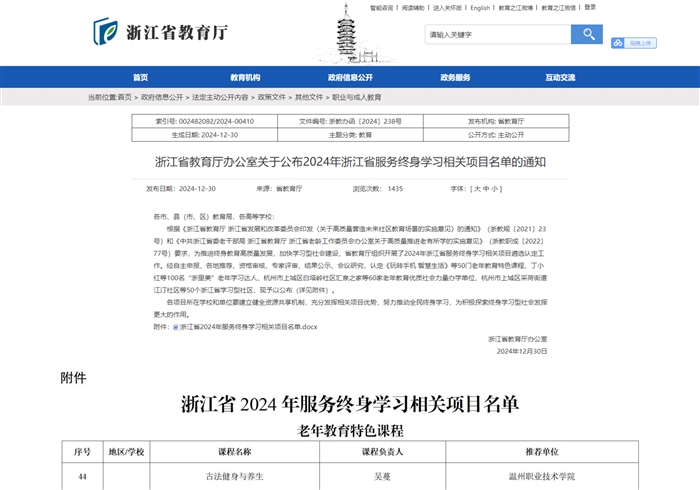
Task: Click the index number 002482082/2024-00410 cell
Action: 204,121
